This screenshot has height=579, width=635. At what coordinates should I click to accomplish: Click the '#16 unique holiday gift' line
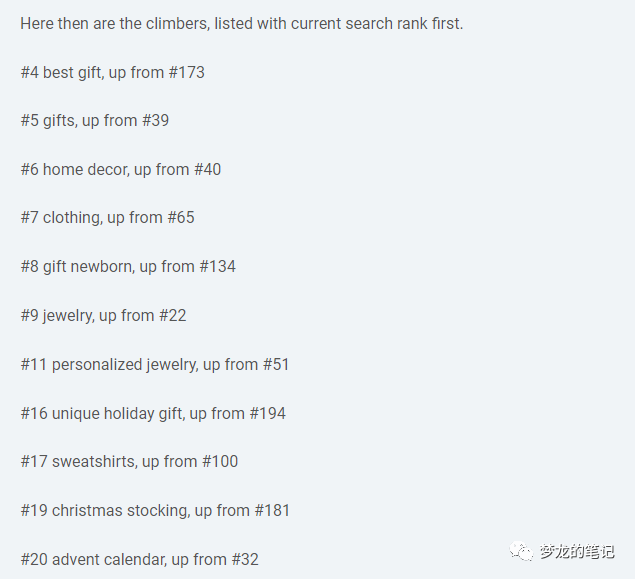click(153, 413)
